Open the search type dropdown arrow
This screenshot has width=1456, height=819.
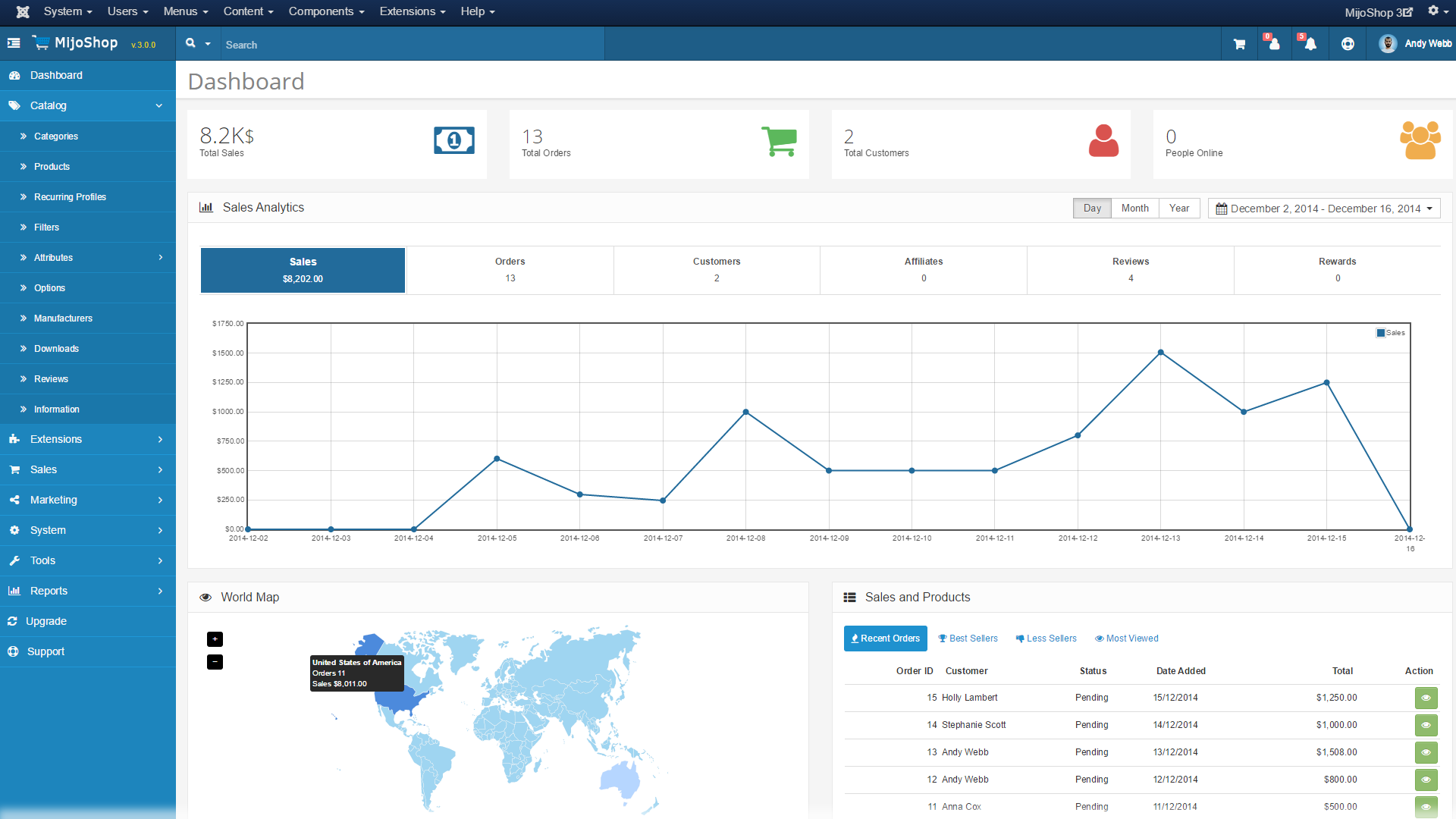[208, 44]
